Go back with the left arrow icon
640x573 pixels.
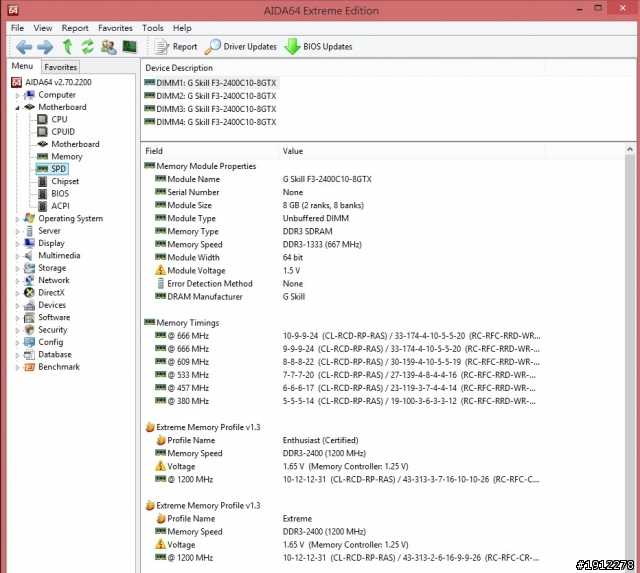pos(24,47)
